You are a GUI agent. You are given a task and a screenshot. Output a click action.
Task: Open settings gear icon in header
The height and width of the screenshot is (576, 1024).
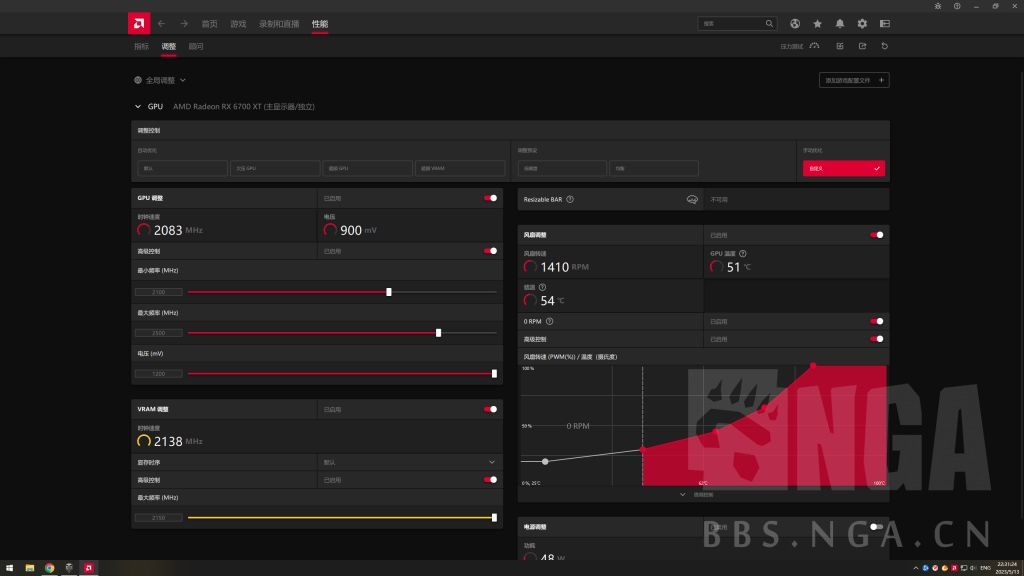[x=862, y=23]
